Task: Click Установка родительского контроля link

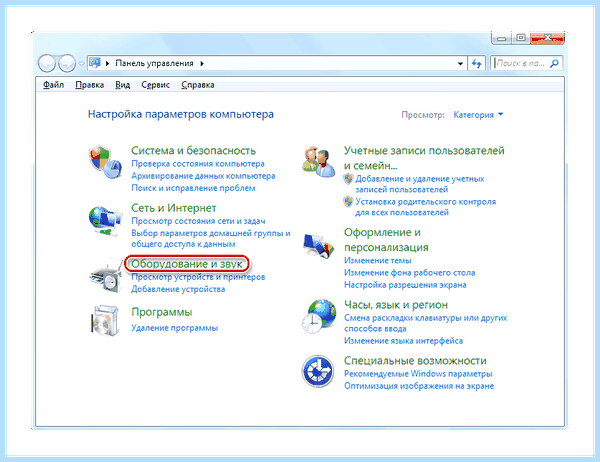Action: pyautogui.click(x=426, y=207)
